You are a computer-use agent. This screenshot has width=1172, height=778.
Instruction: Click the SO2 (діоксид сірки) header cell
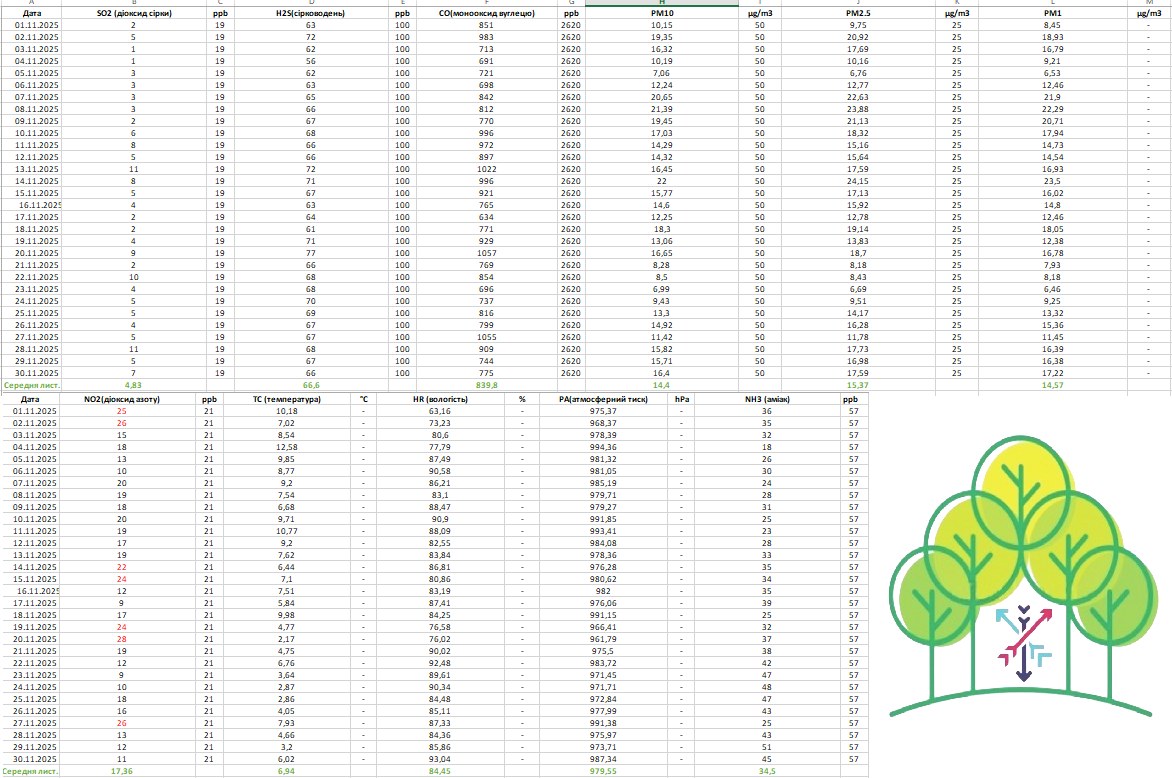pyautogui.click(x=133, y=14)
